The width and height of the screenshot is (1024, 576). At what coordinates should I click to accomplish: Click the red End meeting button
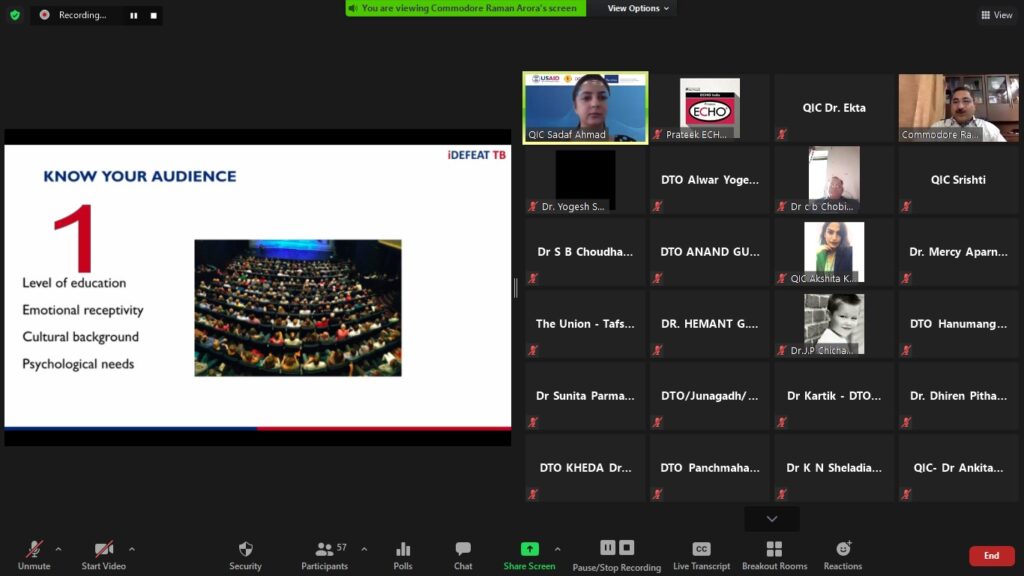tap(991, 556)
